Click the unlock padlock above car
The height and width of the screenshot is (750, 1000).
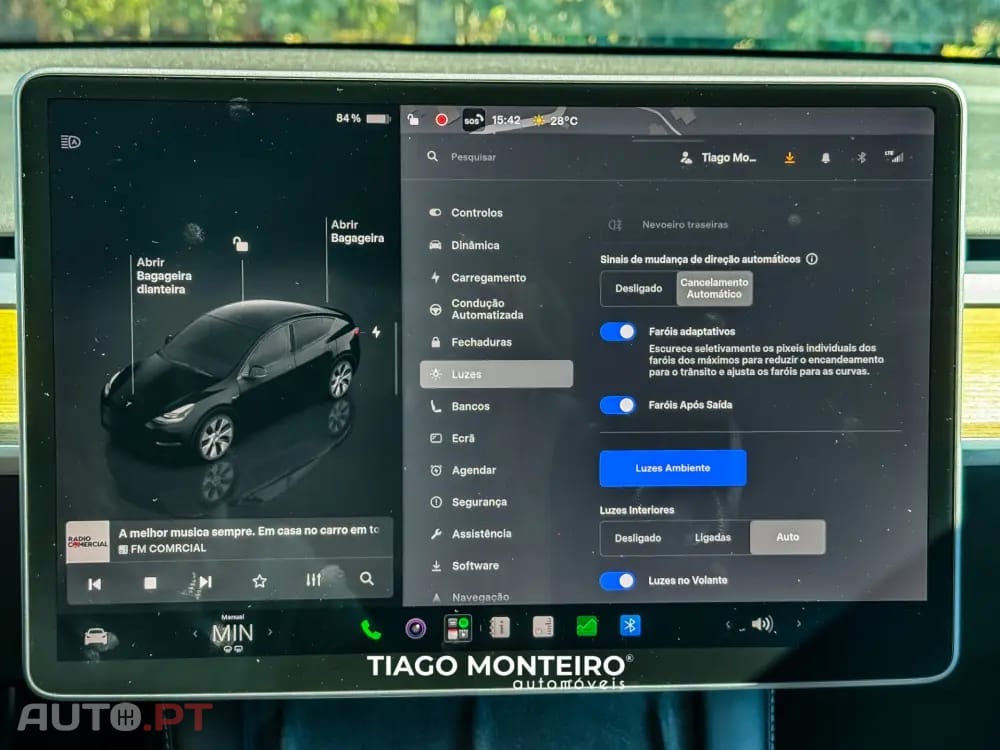pyautogui.click(x=240, y=244)
